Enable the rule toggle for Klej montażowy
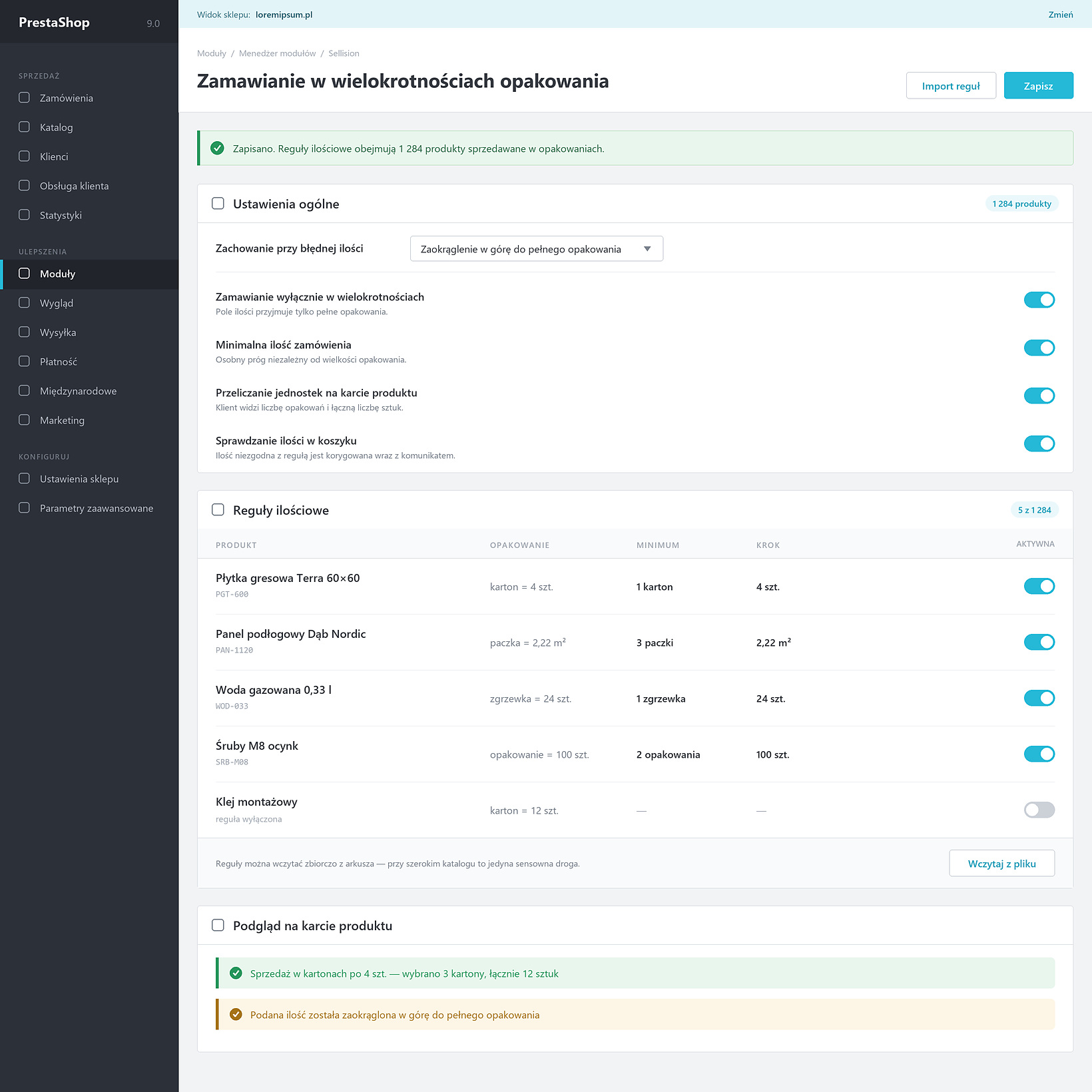Viewport: 1092px width, 1092px height. 1039,810
